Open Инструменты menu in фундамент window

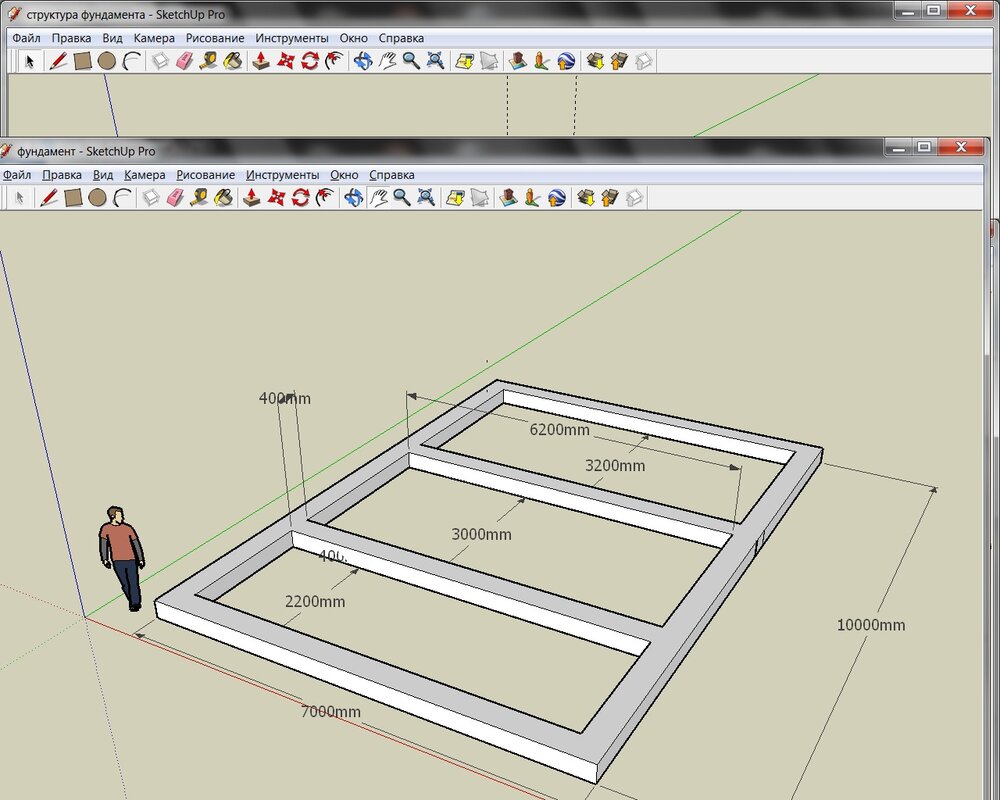[x=282, y=175]
